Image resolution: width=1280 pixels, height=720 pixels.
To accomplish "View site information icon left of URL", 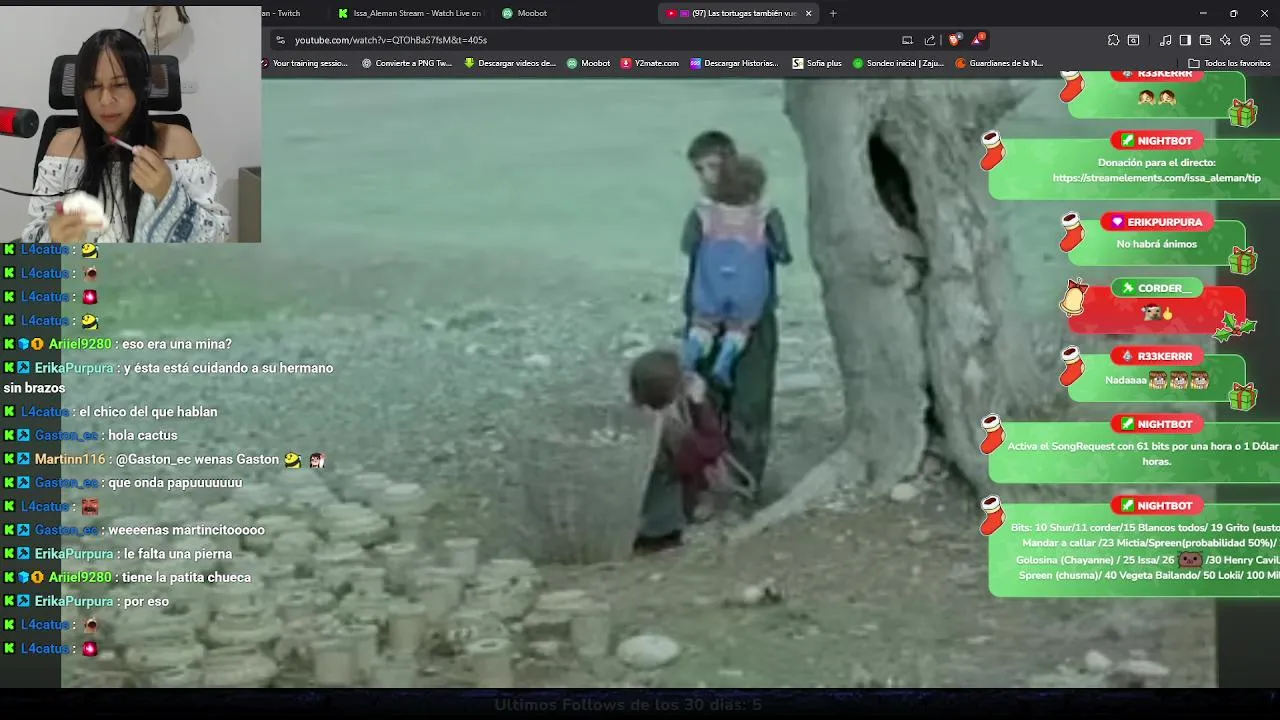I will 281,40.
